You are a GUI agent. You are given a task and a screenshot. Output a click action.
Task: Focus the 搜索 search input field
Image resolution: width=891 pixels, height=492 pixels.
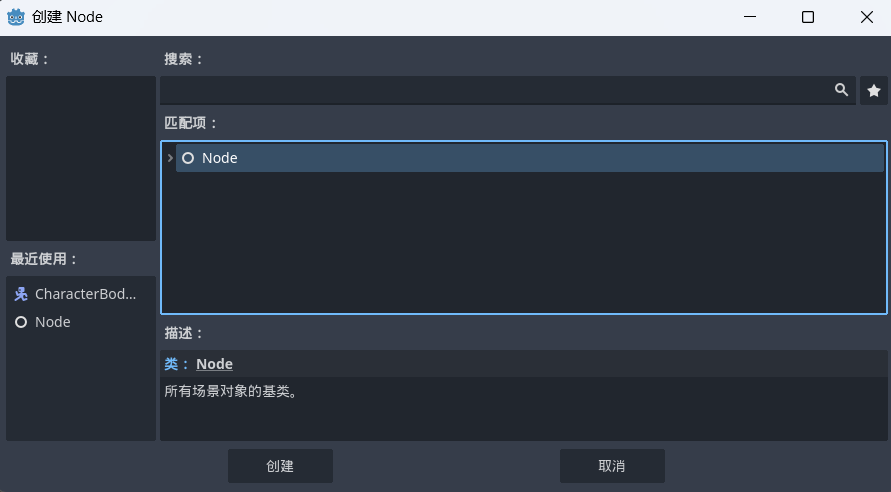(x=495, y=90)
